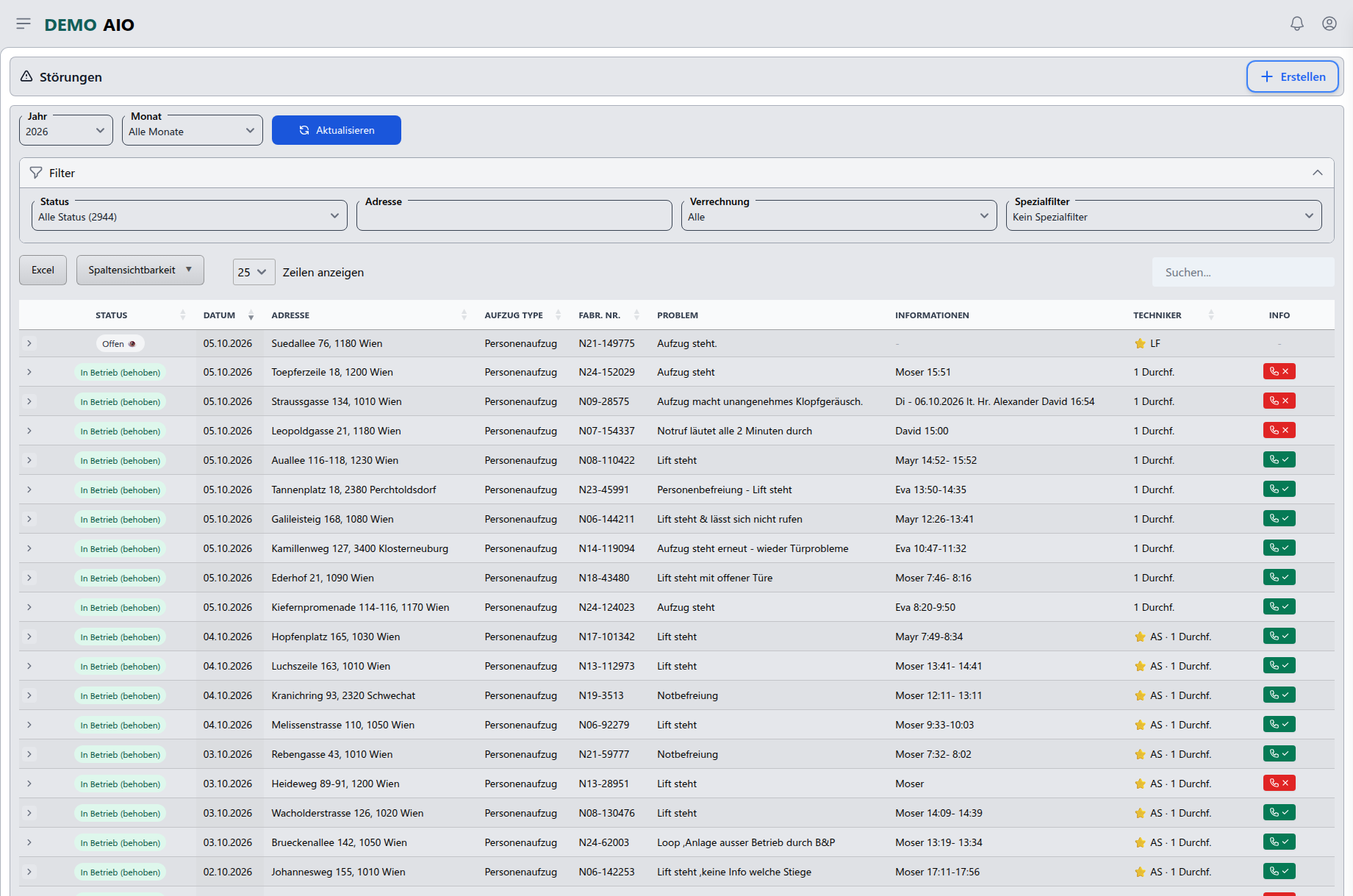Collapse the Filter panel
Image resolution: width=1353 pixels, height=896 pixels.
pyautogui.click(x=1317, y=173)
